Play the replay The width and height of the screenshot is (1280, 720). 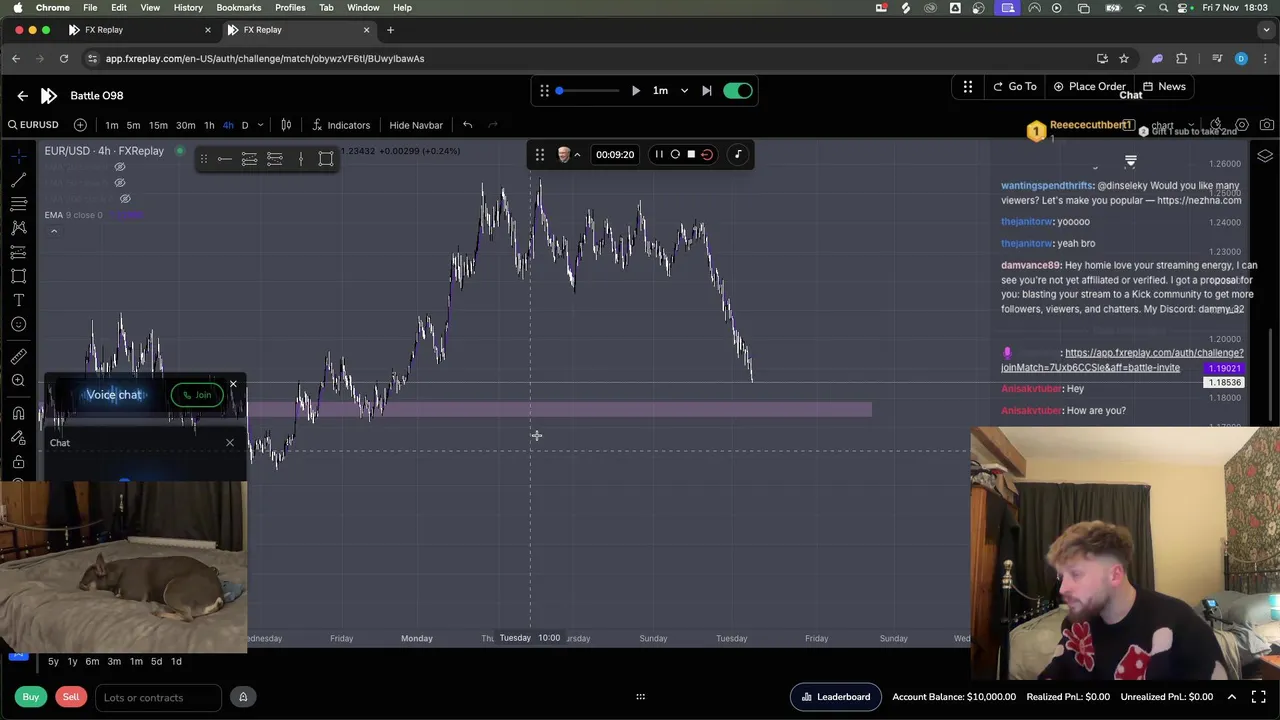click(635, 91)
